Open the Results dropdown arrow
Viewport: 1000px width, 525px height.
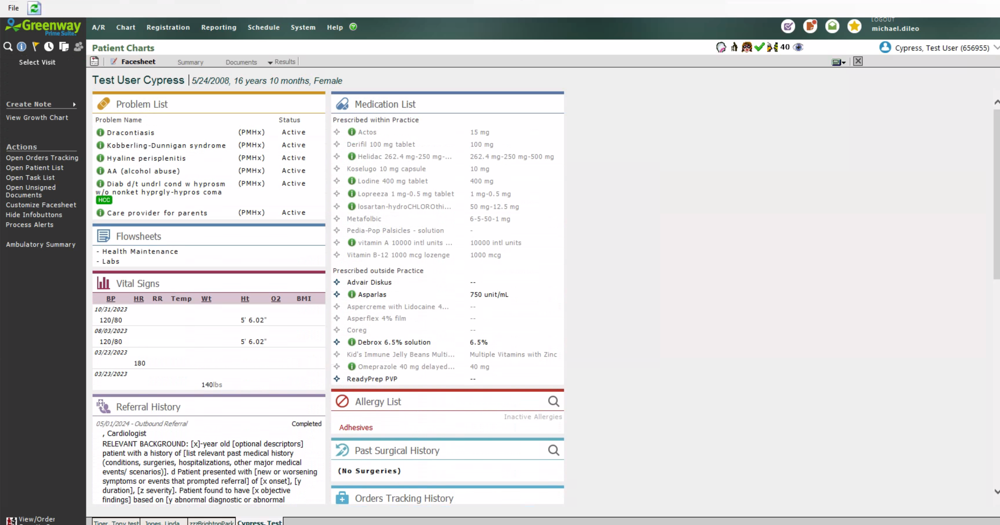[x=270, y=63]
